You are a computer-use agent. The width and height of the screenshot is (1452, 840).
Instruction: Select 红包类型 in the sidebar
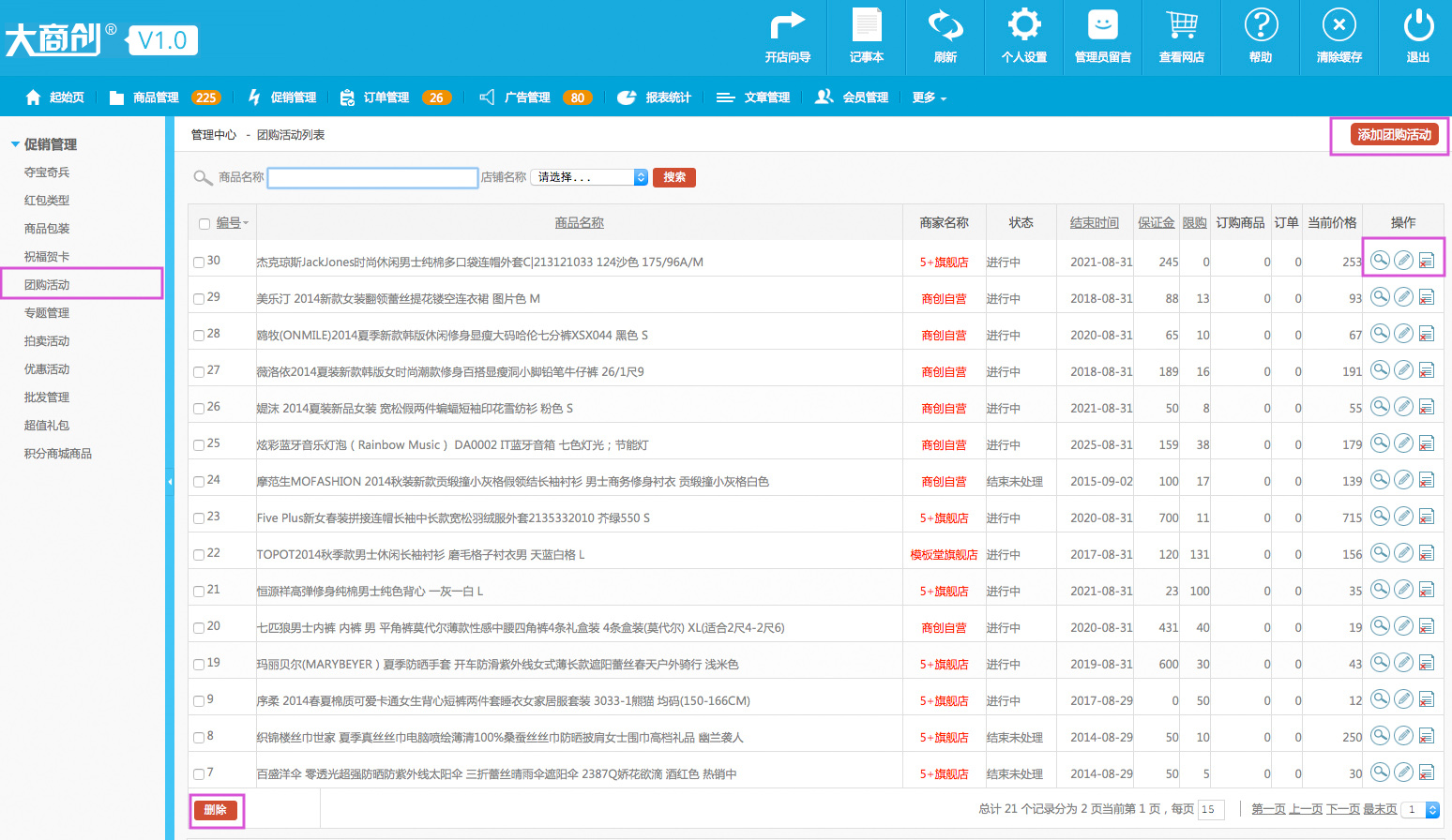click(47, 200)
